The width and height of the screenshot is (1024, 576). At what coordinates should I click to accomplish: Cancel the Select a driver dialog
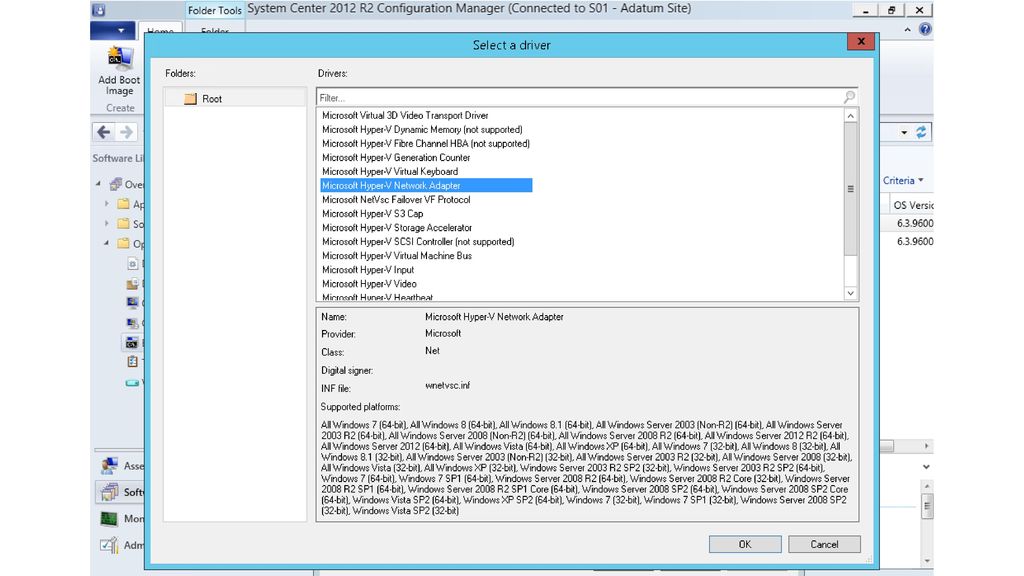824,544
